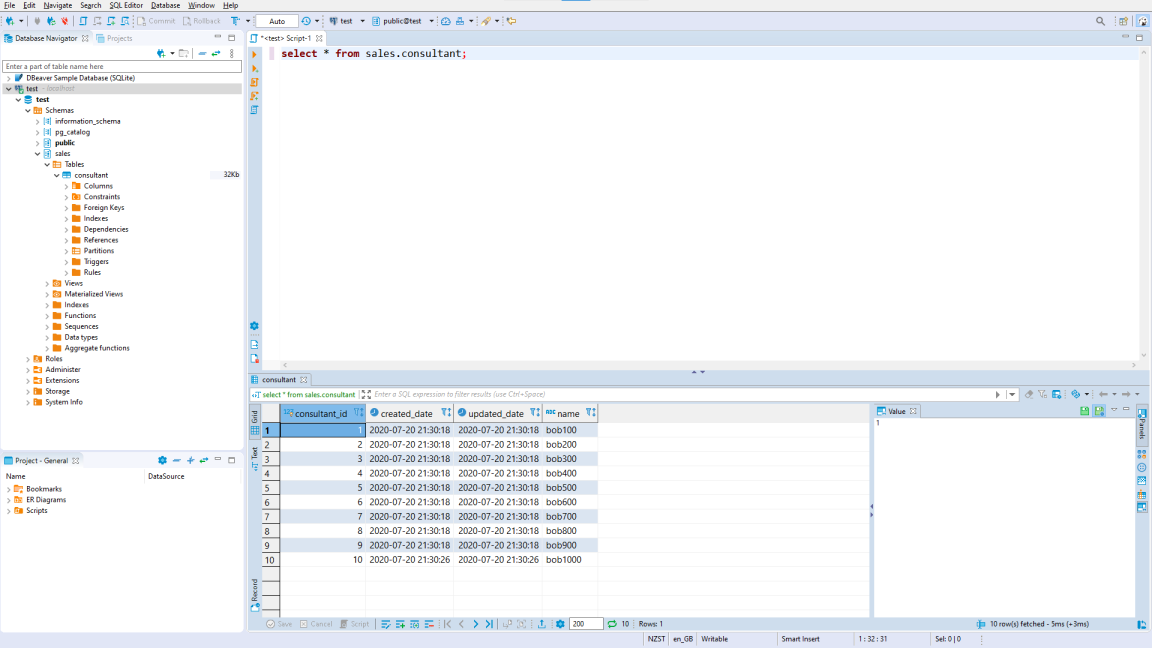Expand the Views folder in sales
The image size is (1152, 648).
[x=47, y=284]
